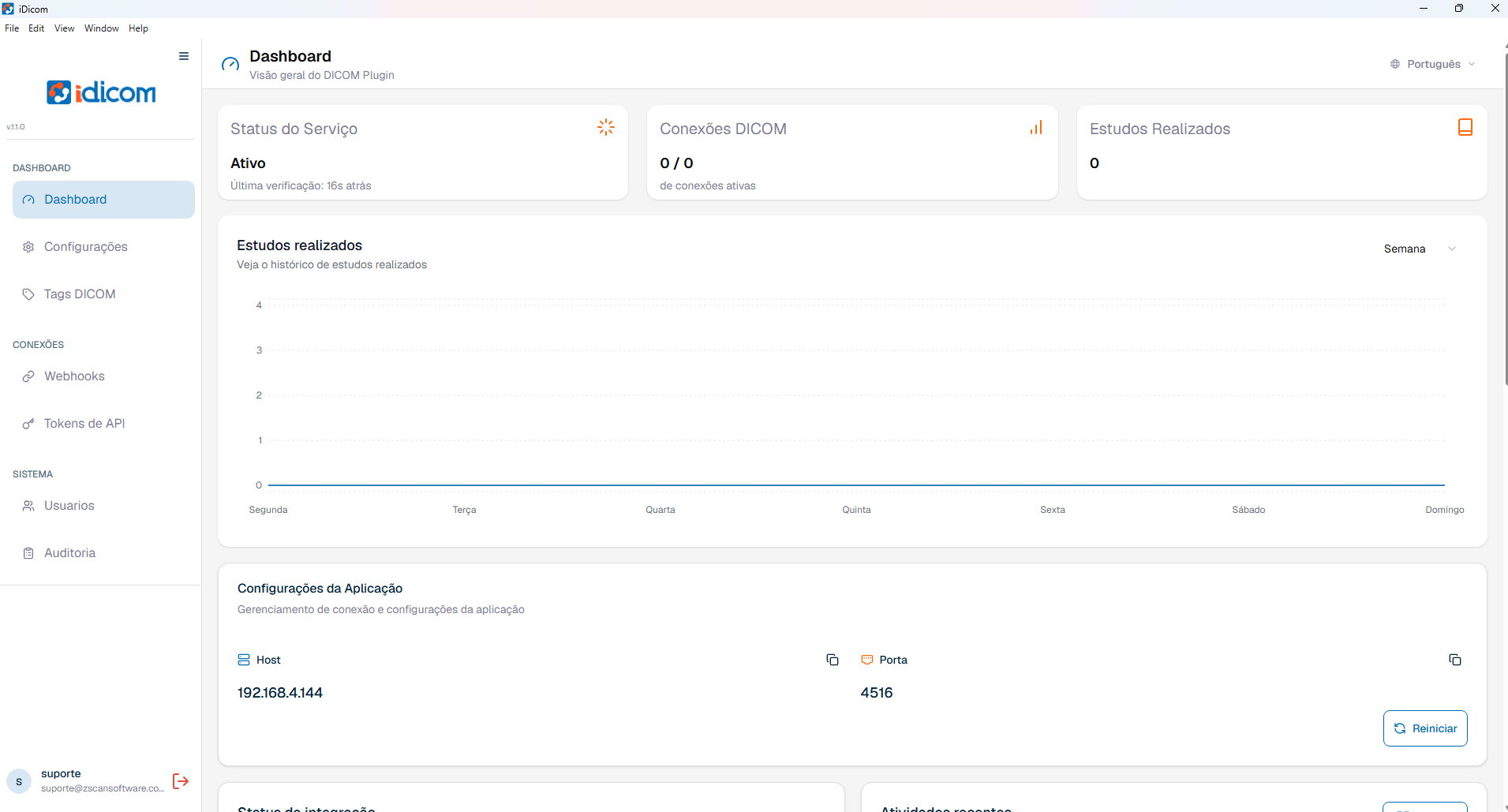Open the Português language dropdown
Image resolution: width=1508 pixels, height=812 pixels.
[x=1433, y=64]
